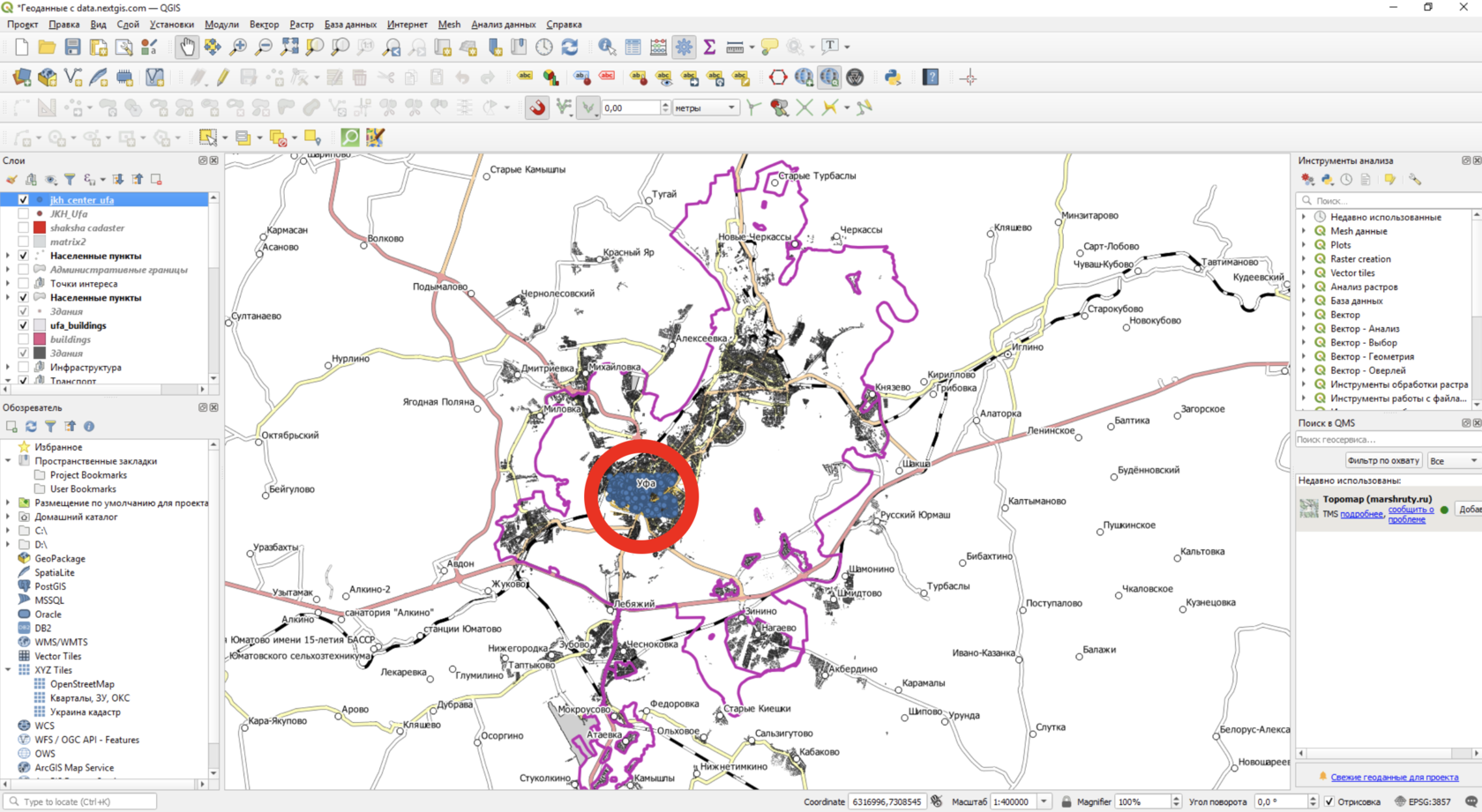Open the Temporal Controller clock icon
The image size is (1482, 812).
pyautogui.click(x=544, y=47)
